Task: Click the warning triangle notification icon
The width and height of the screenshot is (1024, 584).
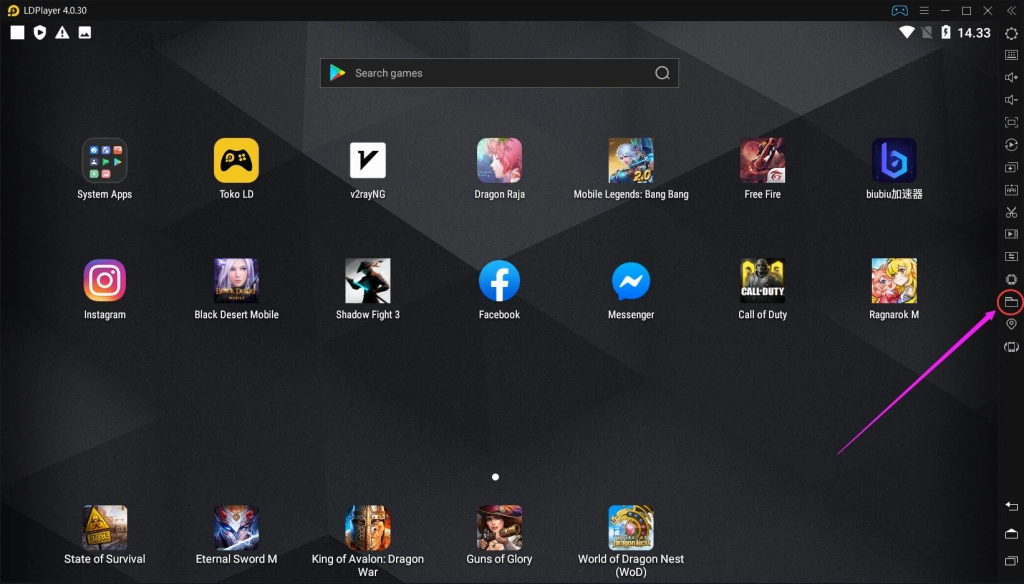Action: click(62, 33)
